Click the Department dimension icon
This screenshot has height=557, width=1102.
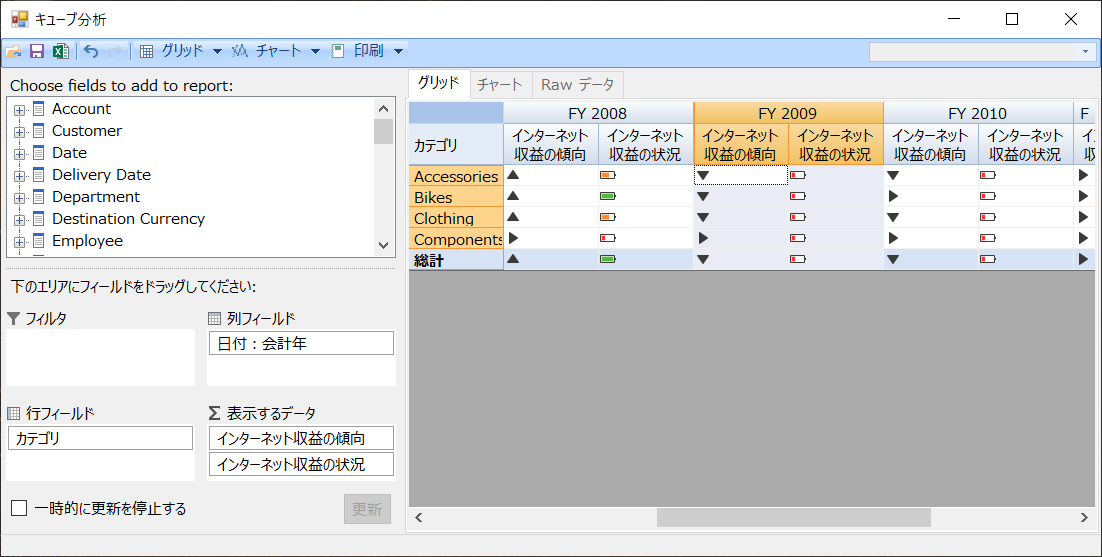click(39, 197)
